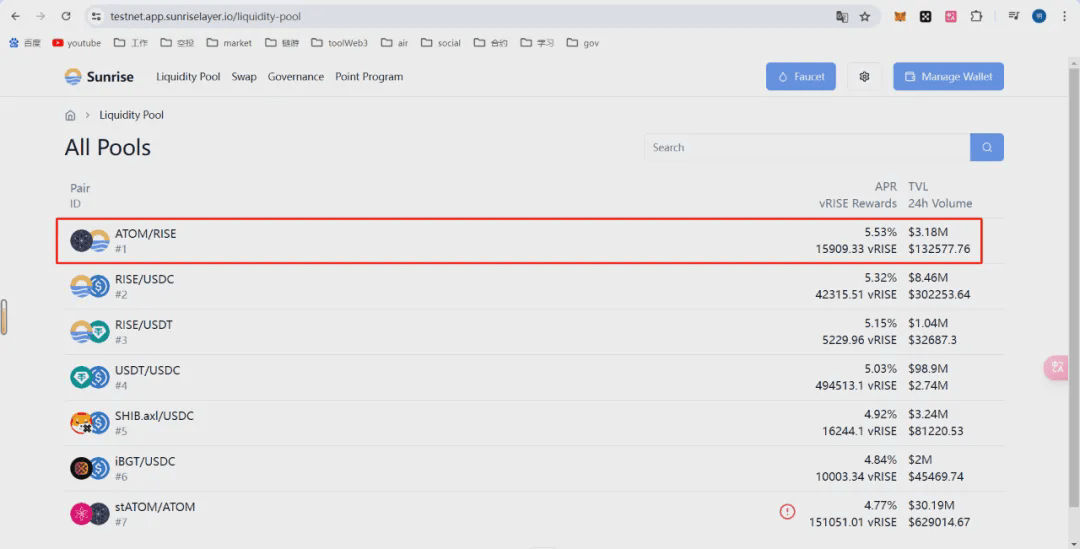Focus the pool Search field
Screen dimensions: 1080x549
pos(807,147)
